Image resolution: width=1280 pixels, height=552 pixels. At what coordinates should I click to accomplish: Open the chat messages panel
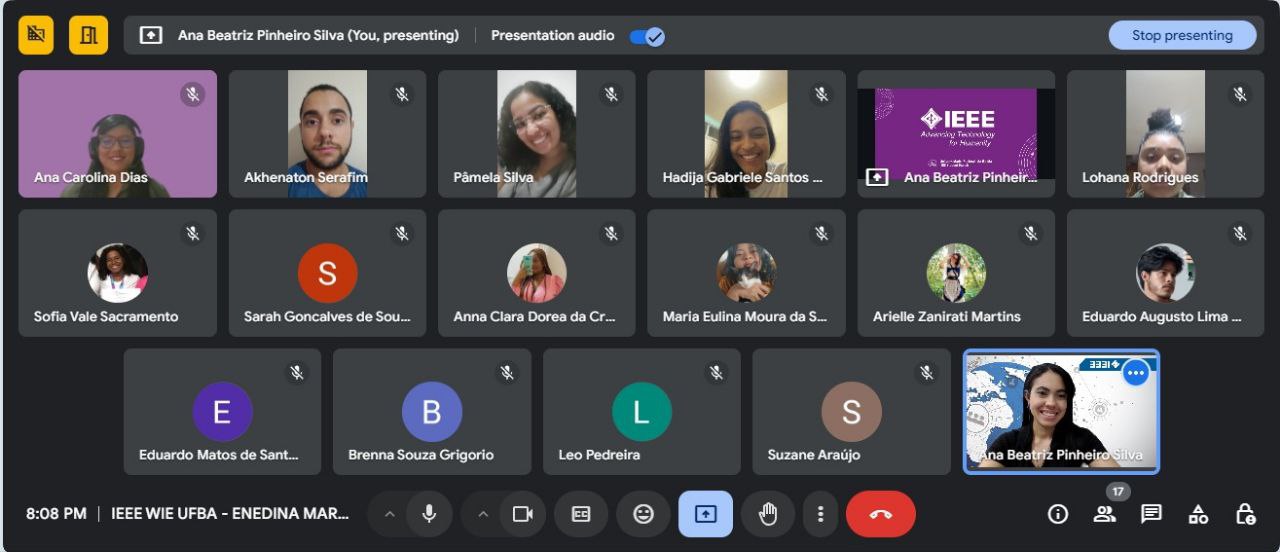pyautogui.click(x=1151, y=514)
